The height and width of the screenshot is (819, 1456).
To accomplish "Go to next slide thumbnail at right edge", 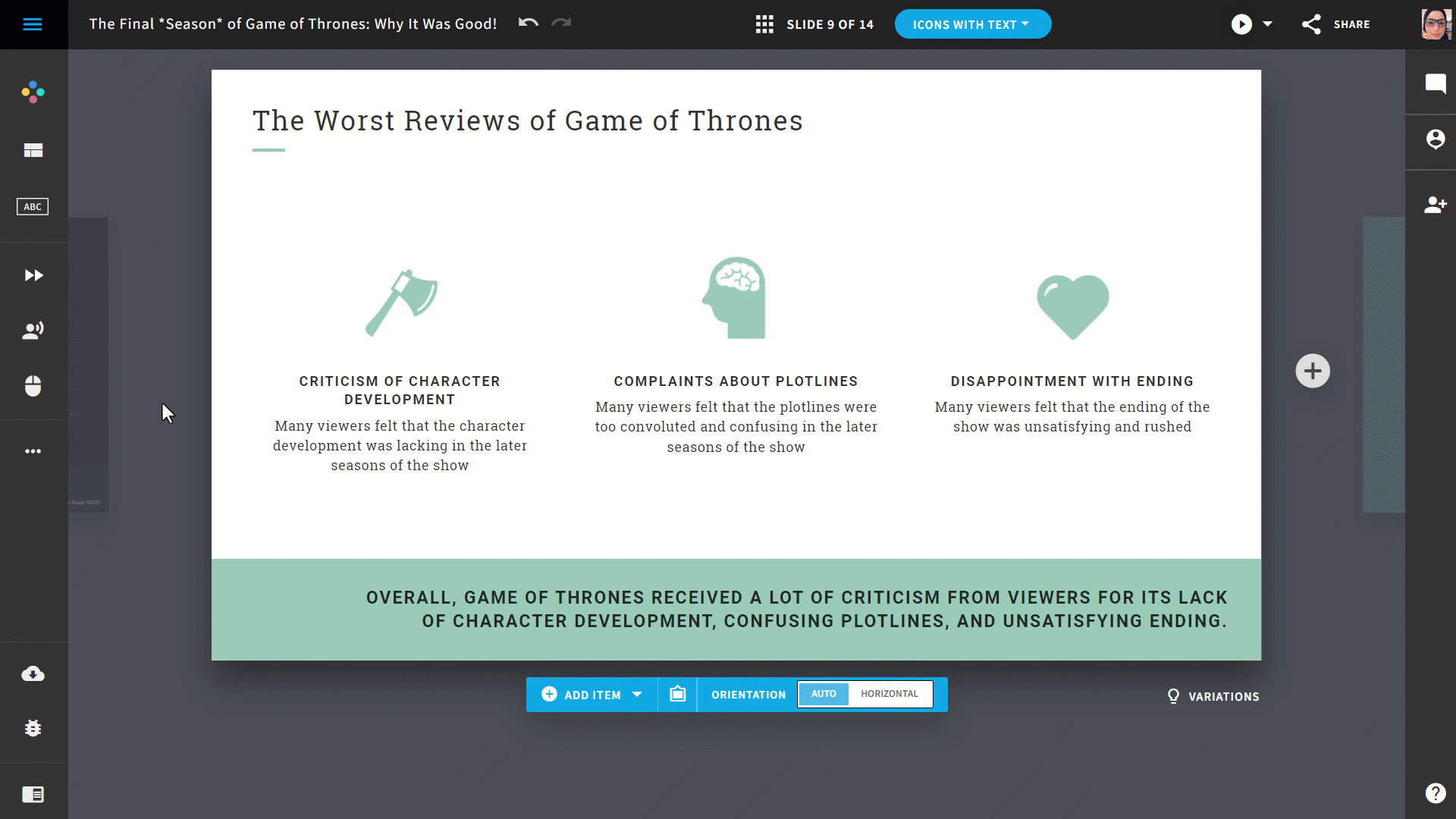I will 1383,365.
